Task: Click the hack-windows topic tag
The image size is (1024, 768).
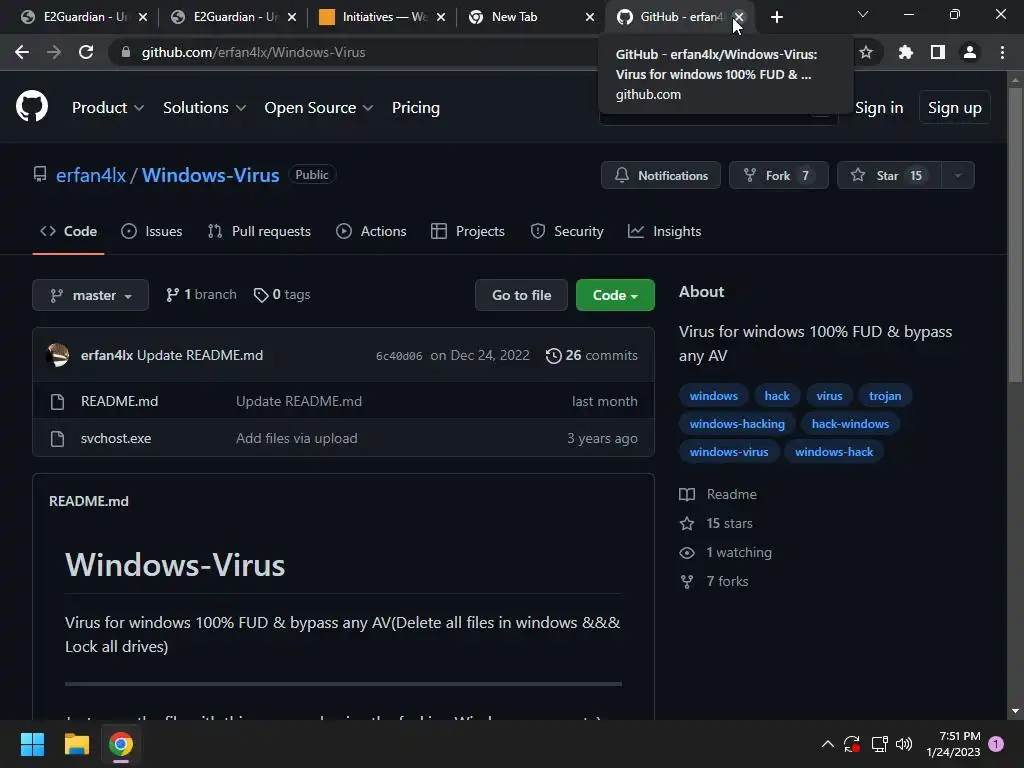Action: click(x=850, y=424)
